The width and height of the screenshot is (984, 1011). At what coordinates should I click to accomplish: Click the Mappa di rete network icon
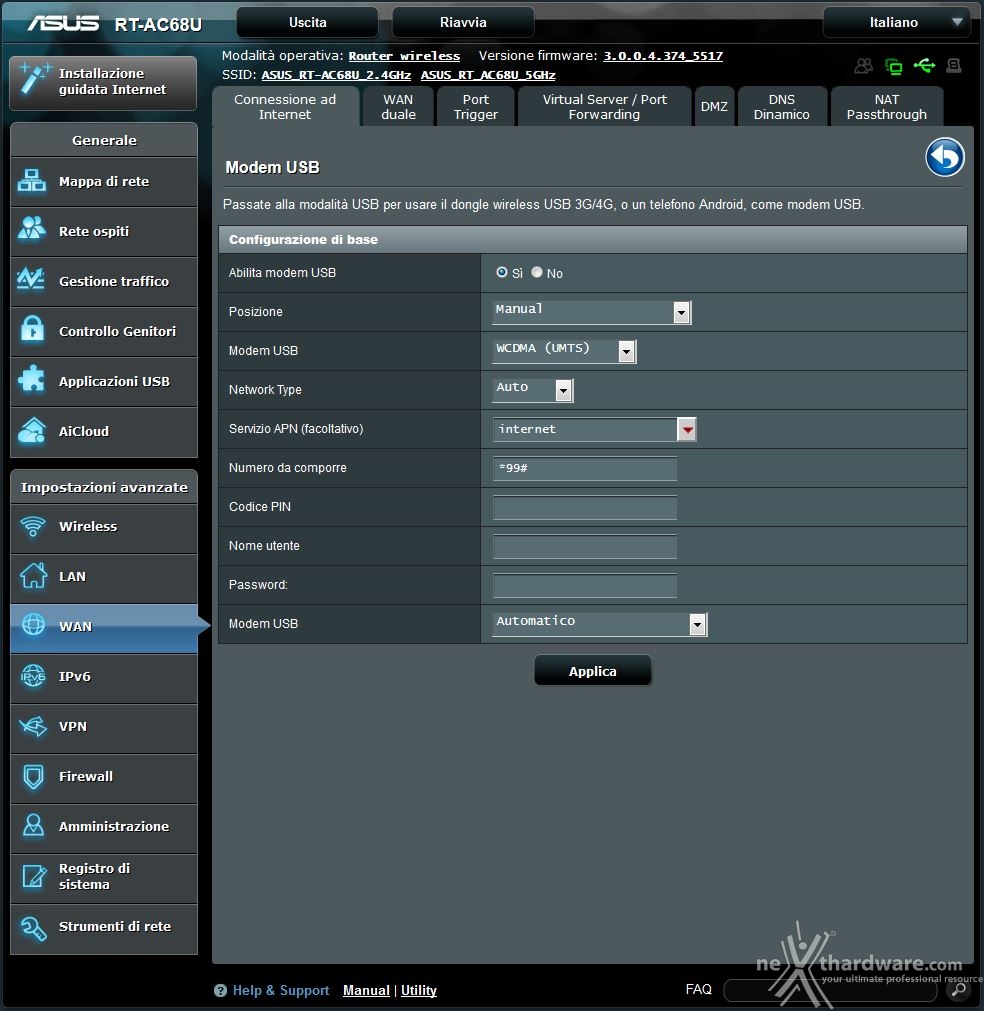32,181
